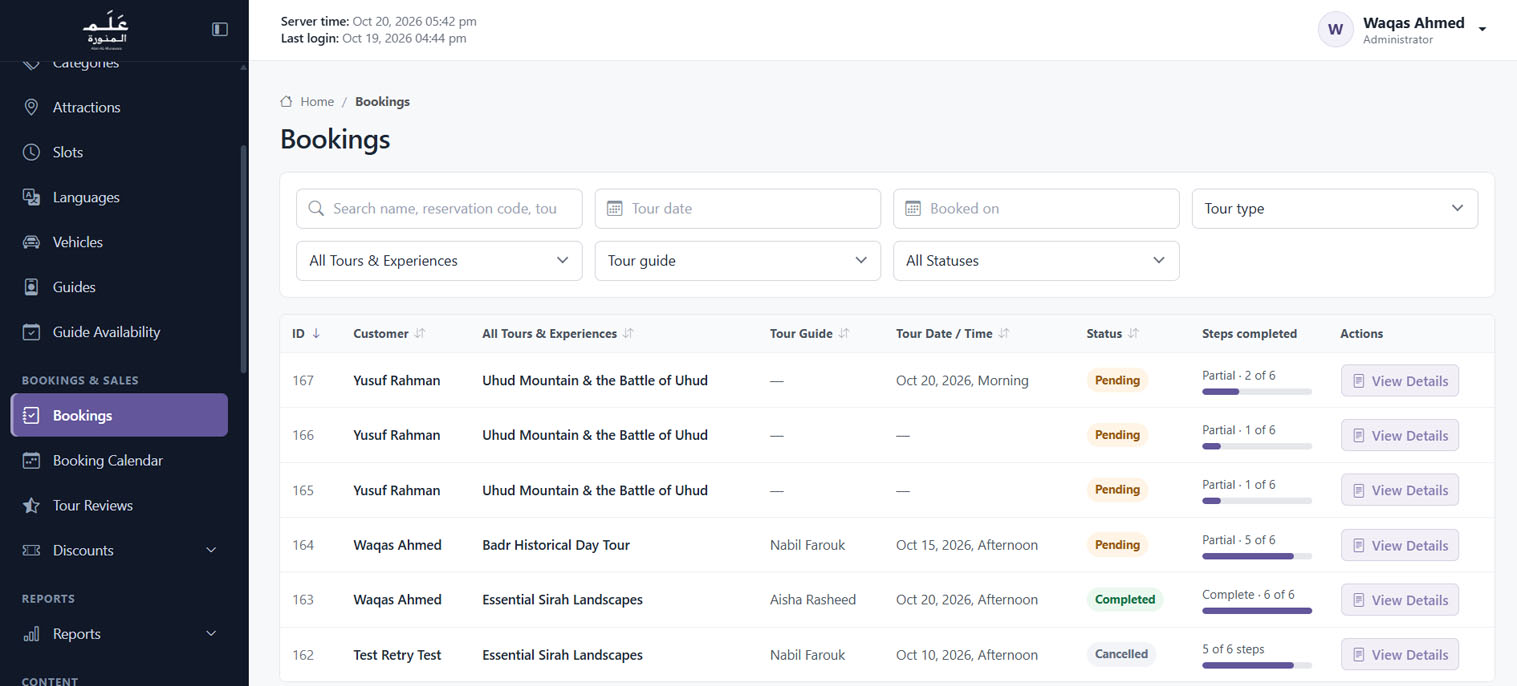Image resolution: width=1517 pixels, height=686 pixels.
Task: Open Tour Reviews from sidebar
Action: 119,505
